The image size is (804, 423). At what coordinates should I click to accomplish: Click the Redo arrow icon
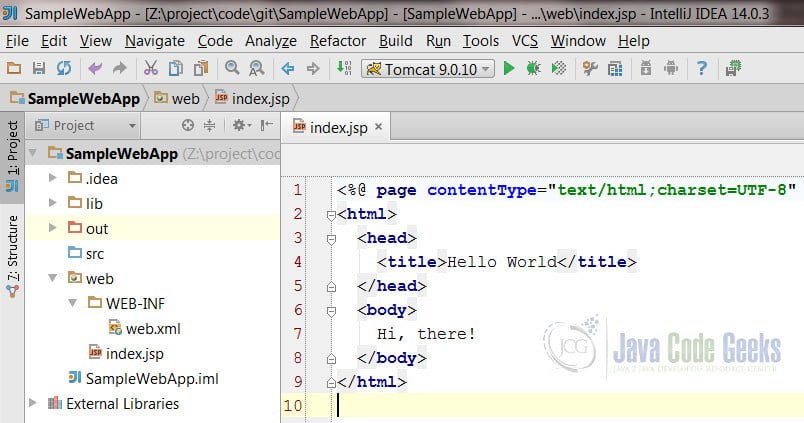pos(119,68)
